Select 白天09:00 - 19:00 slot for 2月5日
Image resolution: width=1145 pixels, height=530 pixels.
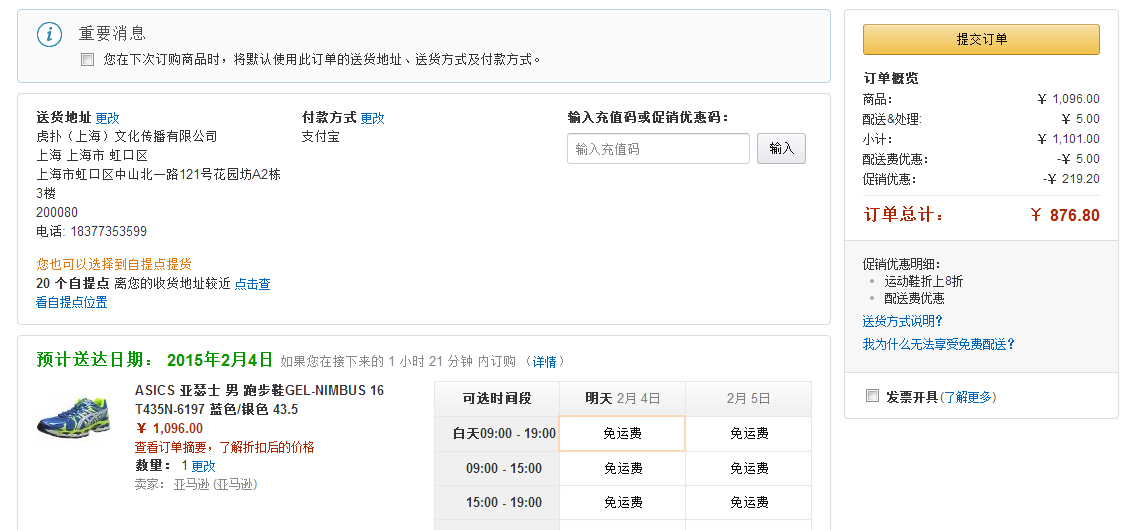tap(748, 434)
